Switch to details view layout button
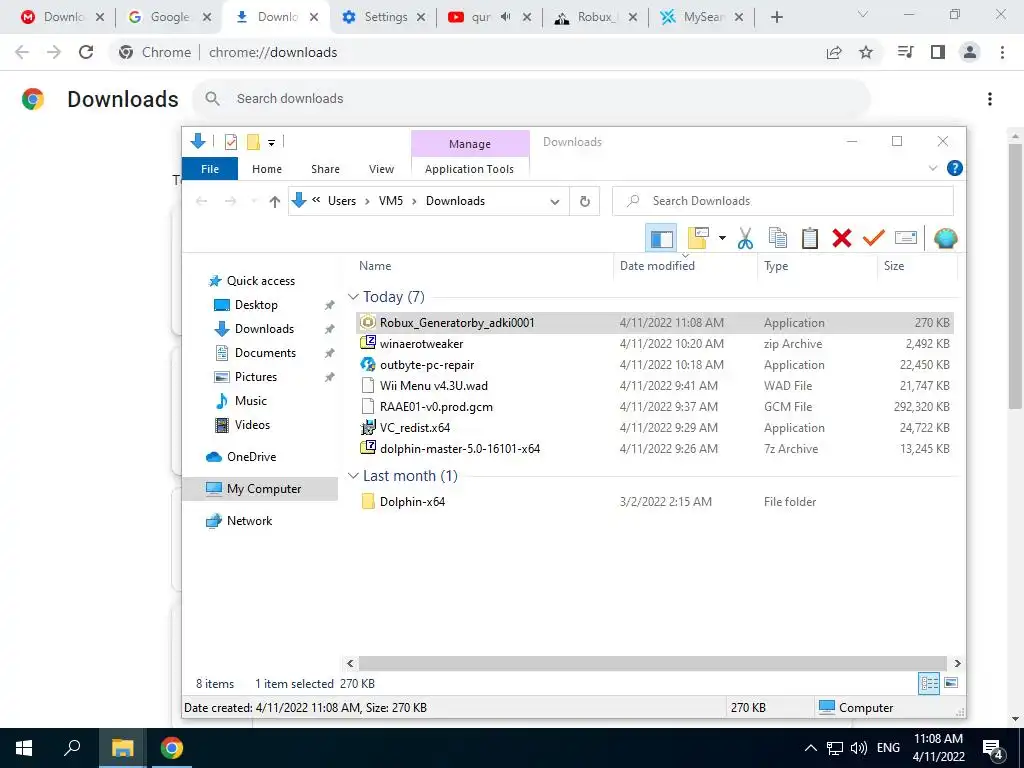This screenshot has height=768, width=1024. click(929, 683)
